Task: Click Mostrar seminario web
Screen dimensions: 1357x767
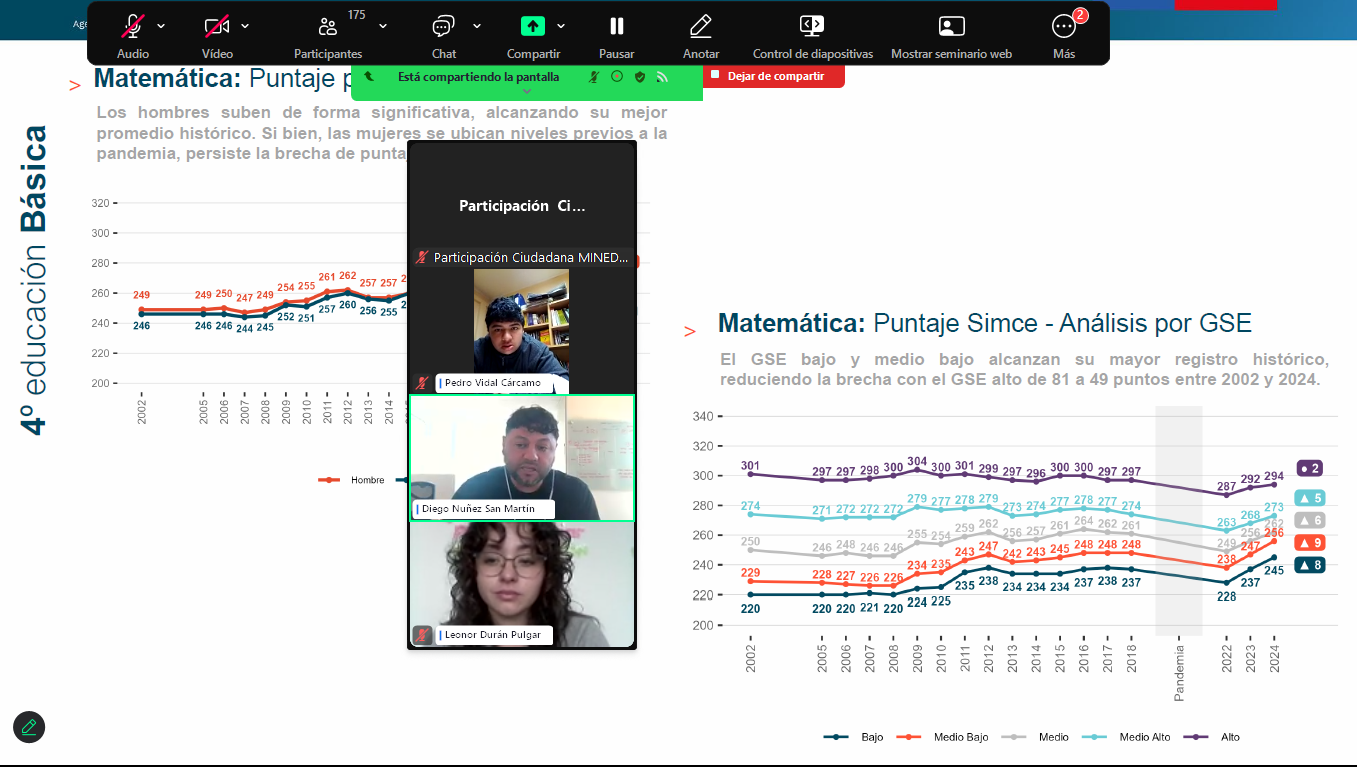Action: click(x=951, y=28)
